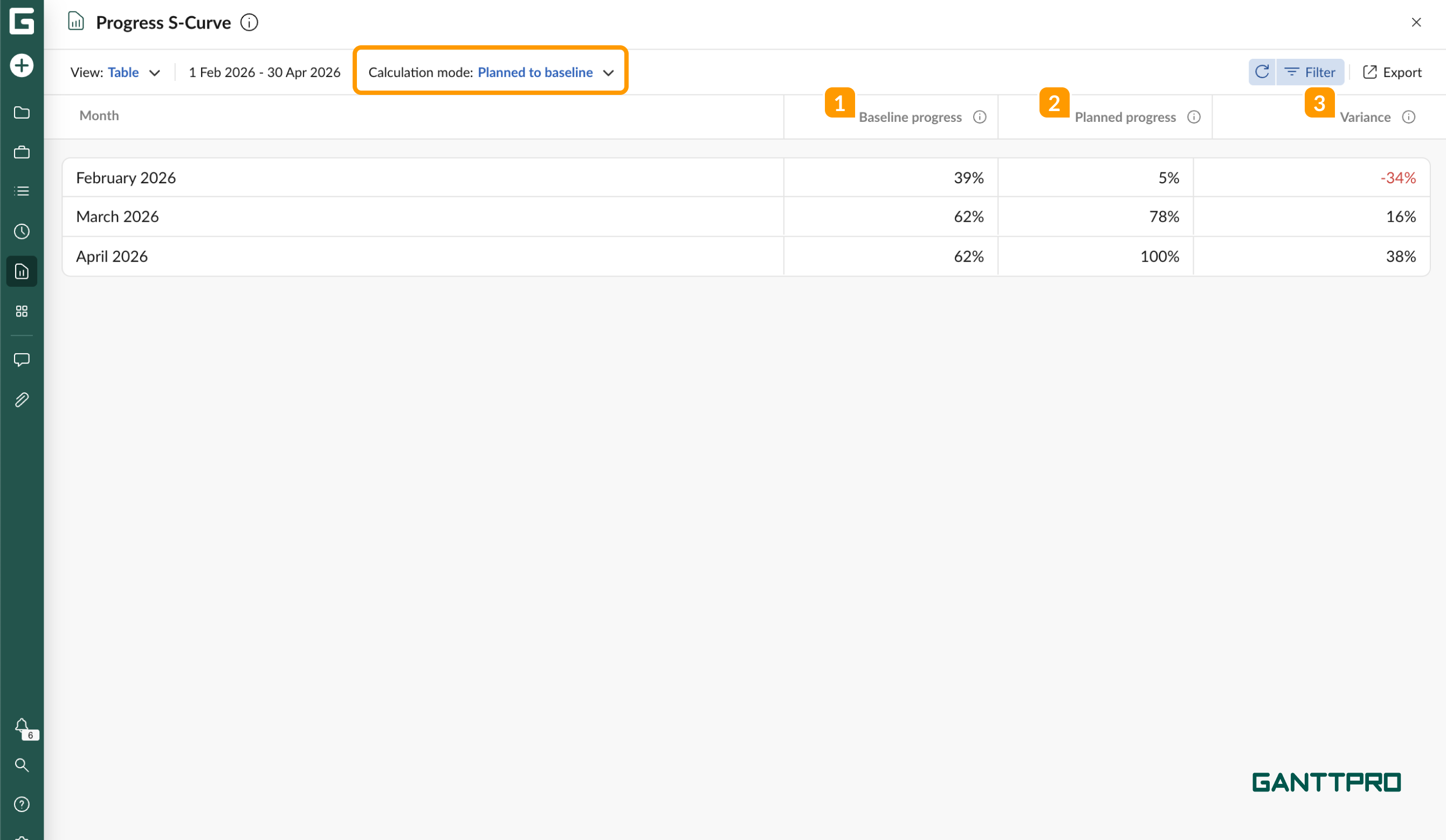Open the comments speech bubble icon
Image resolution: width=1446 pixels, height=840 pixels.
click(x=22, y=360)
